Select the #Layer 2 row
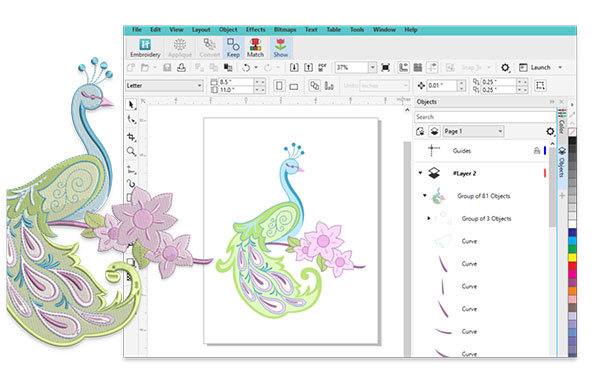This screenshot has width=600, height=388. (x=481, y=173)
